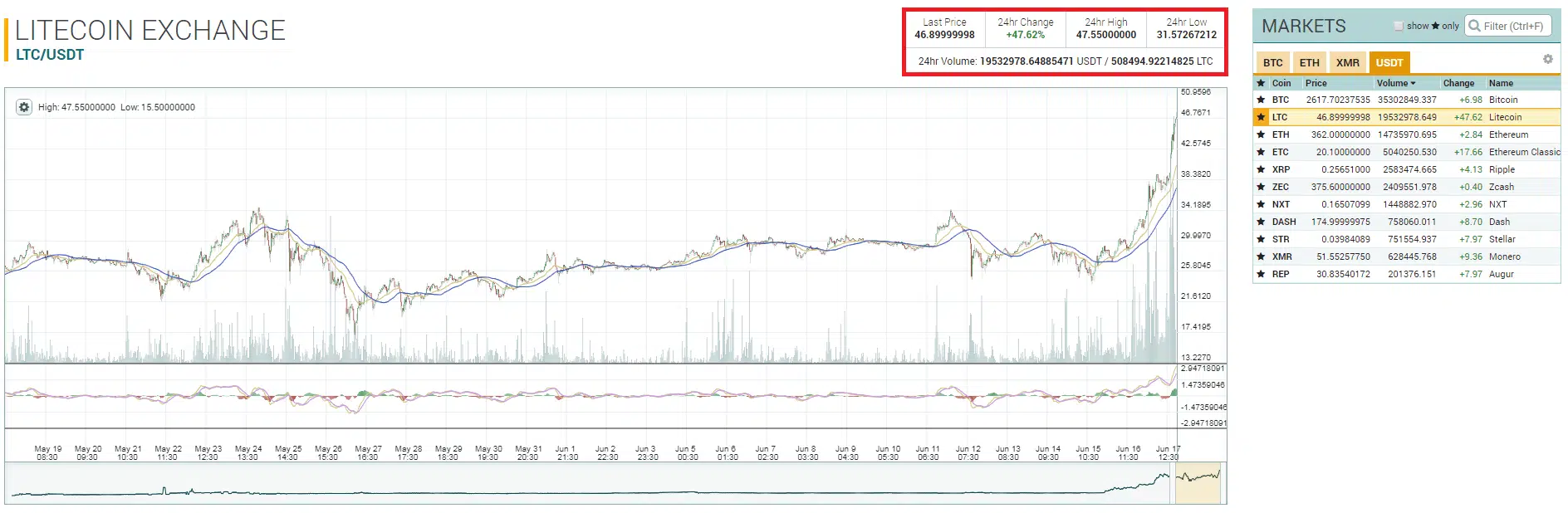
Task: Open the Markets panel settings gear
Action: click(1548, 59)
